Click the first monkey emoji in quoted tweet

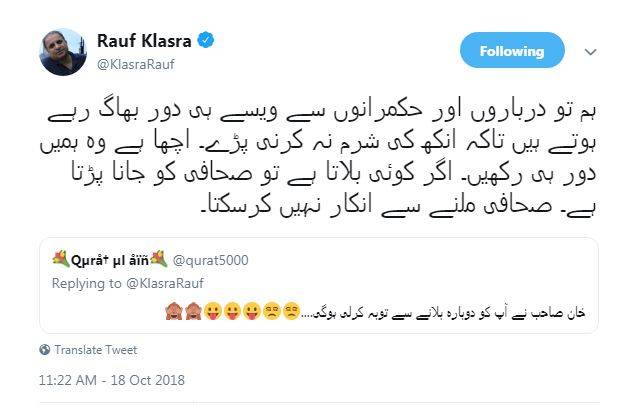[x=174, y=312]
